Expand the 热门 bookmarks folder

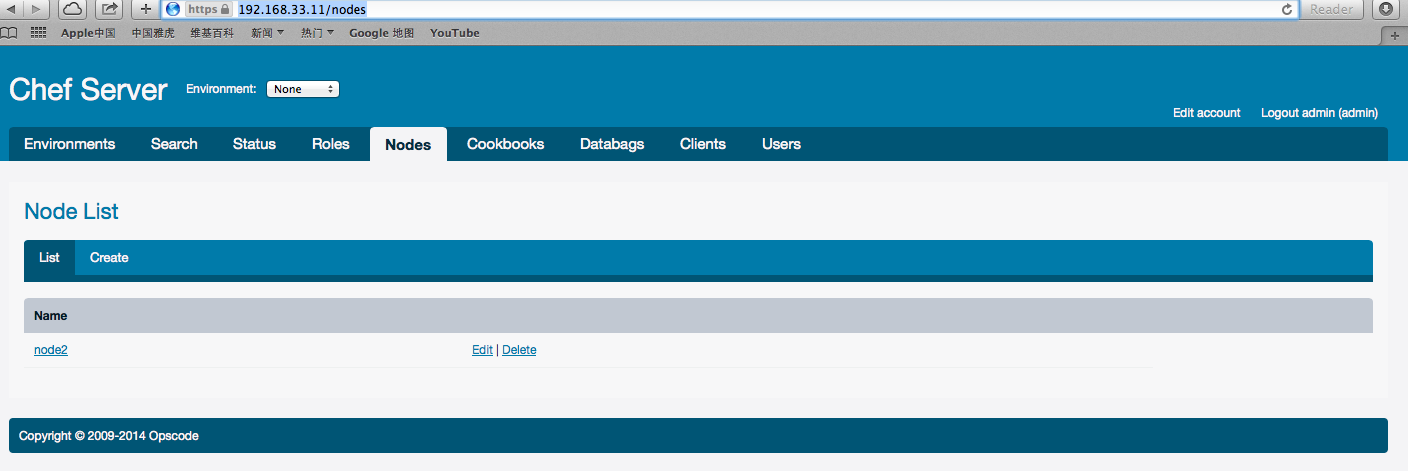pyautogui.click(x=317, y=33)
